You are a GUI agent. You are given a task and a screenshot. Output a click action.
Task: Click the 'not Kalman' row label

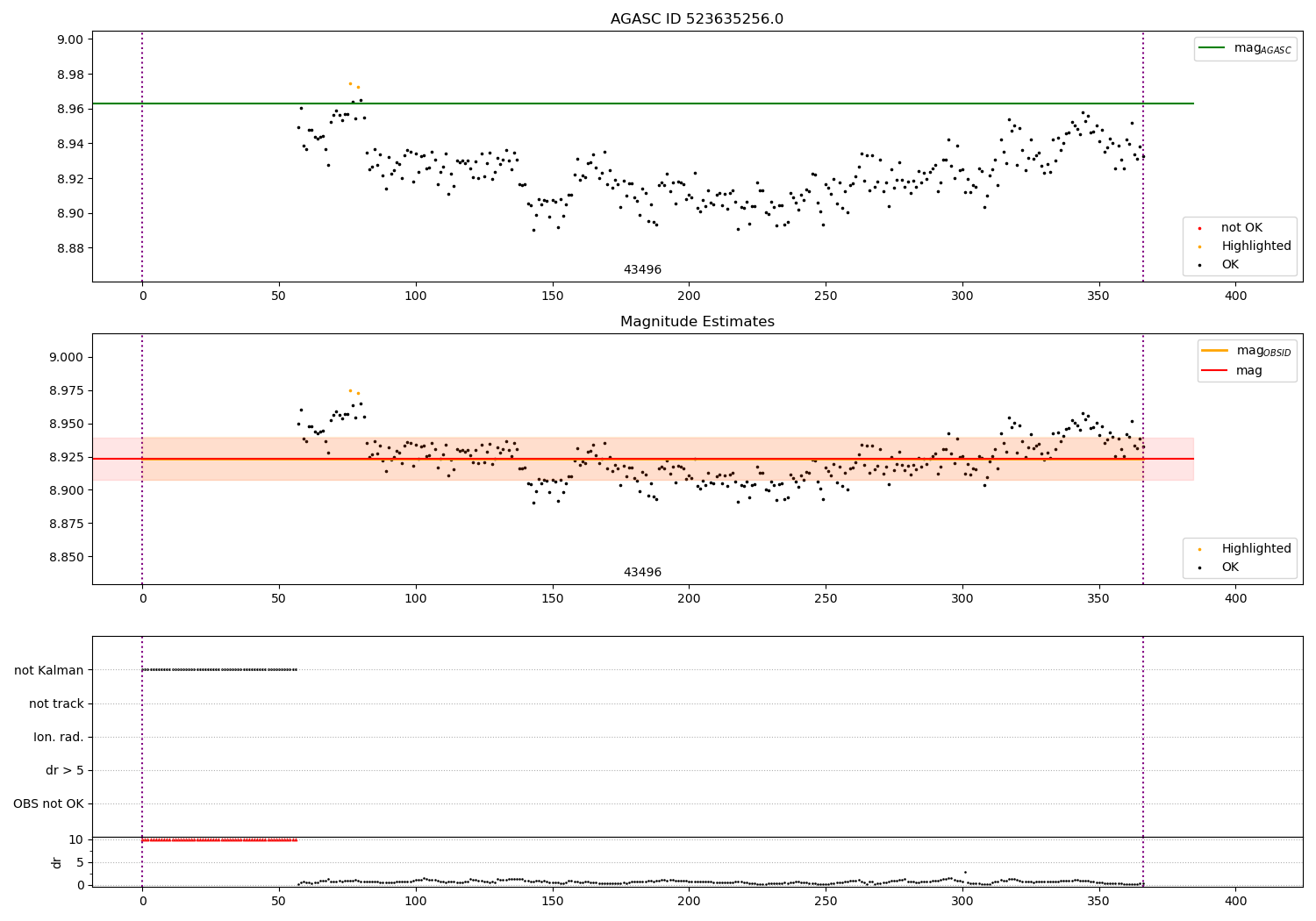click(49, 671)
